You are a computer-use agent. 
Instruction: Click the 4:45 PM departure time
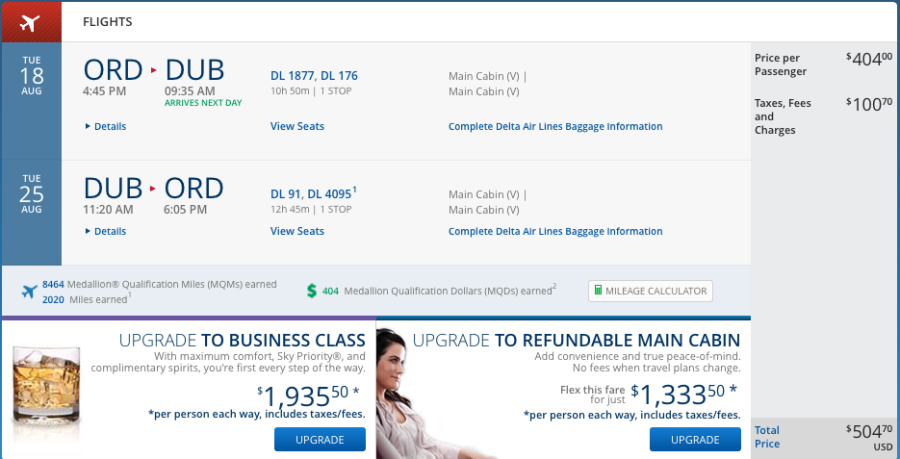point(105,91)
